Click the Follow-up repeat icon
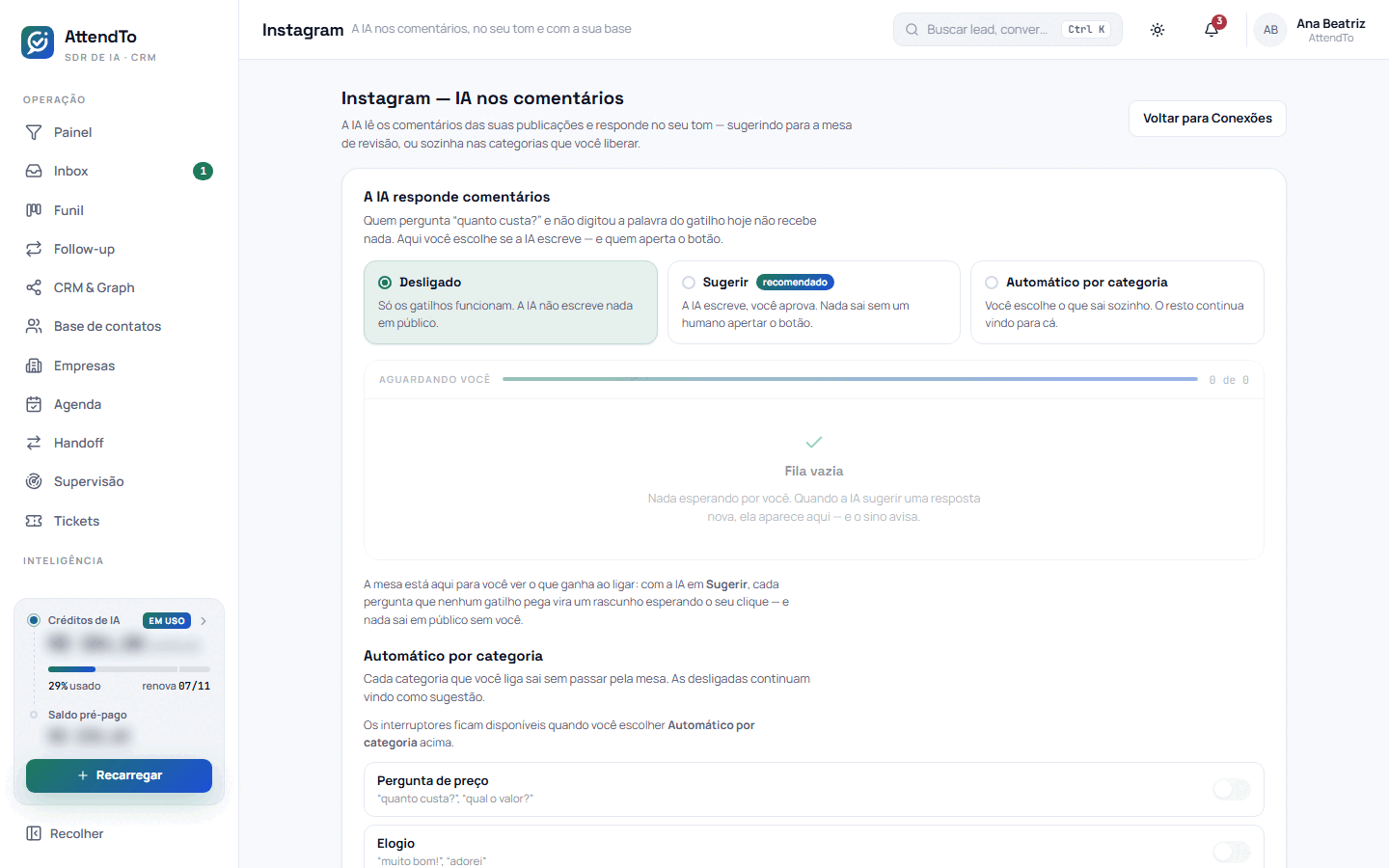Image resolution: width=1389 pixels, height=868 pixels. point(34,249)
